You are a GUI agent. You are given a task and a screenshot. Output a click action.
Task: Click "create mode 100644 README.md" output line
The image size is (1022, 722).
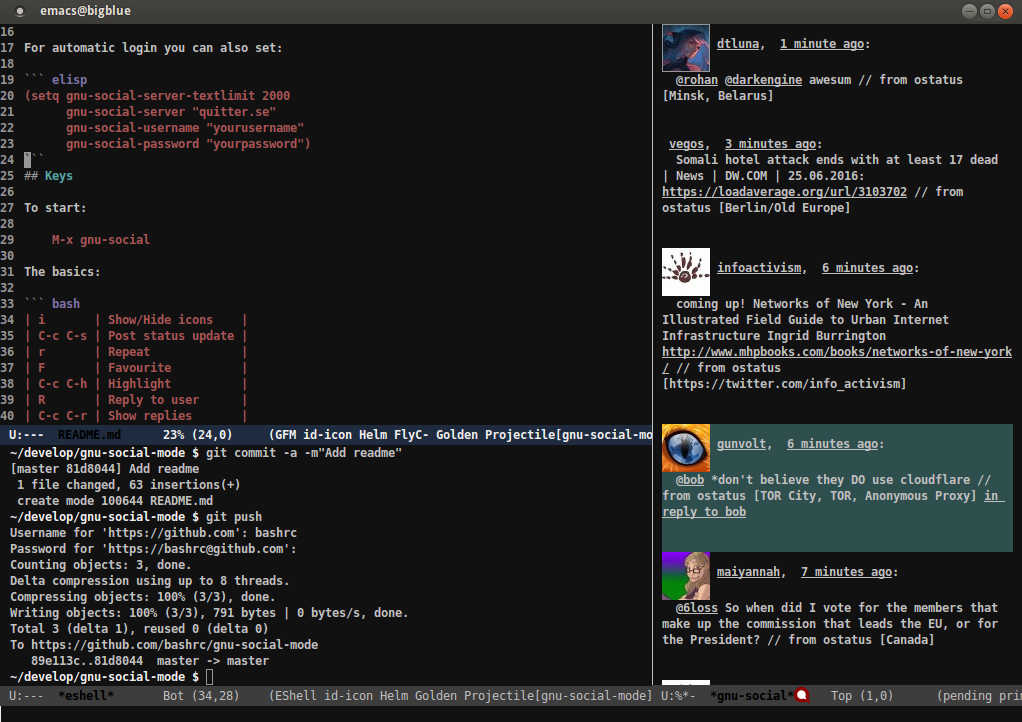tap(115, 501)
